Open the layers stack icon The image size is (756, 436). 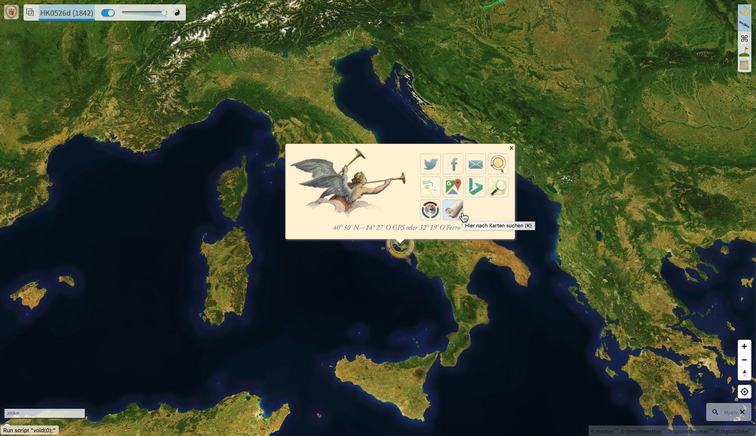(30, 13)
